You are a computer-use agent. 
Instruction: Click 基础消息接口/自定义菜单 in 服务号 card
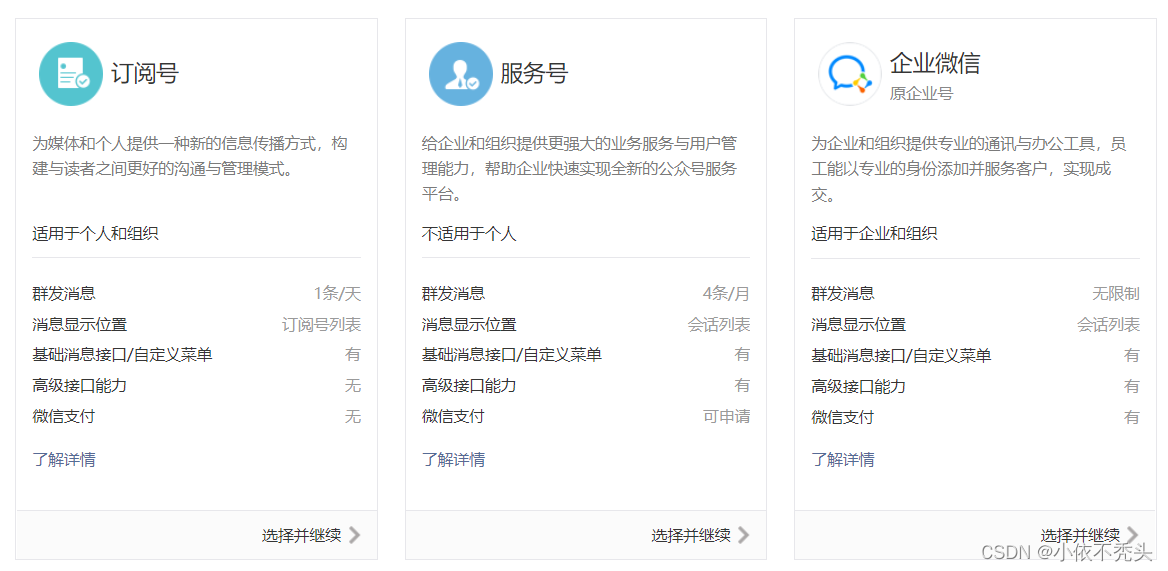coord(512,354)
